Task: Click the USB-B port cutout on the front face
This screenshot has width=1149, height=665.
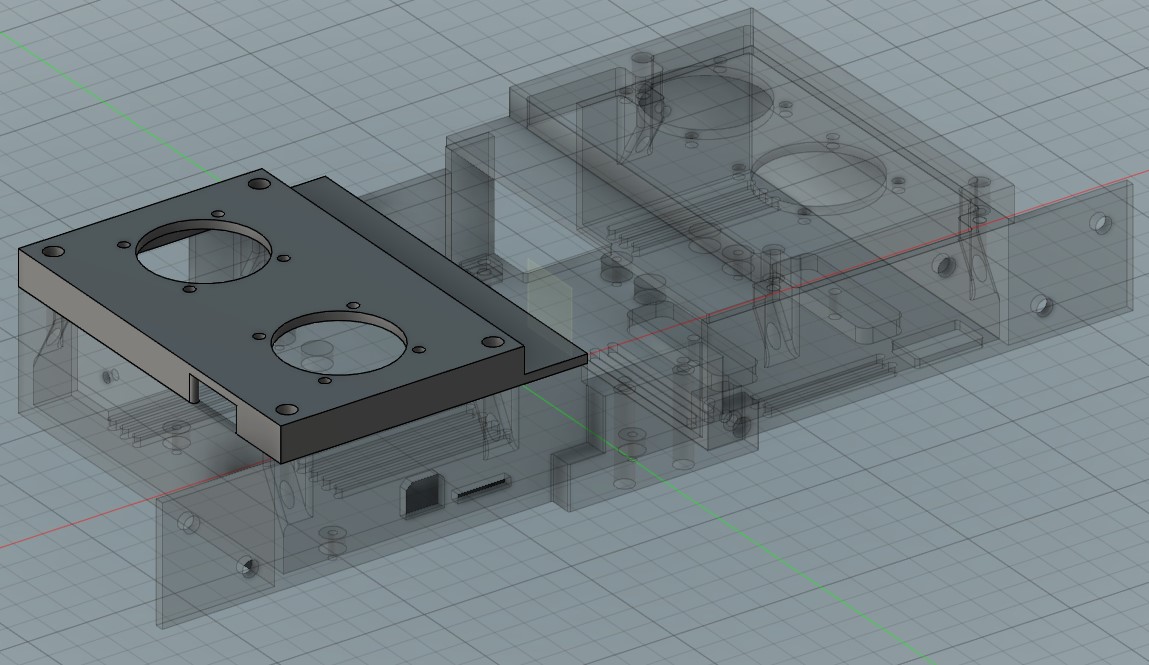Action: (x=420, y=493)
